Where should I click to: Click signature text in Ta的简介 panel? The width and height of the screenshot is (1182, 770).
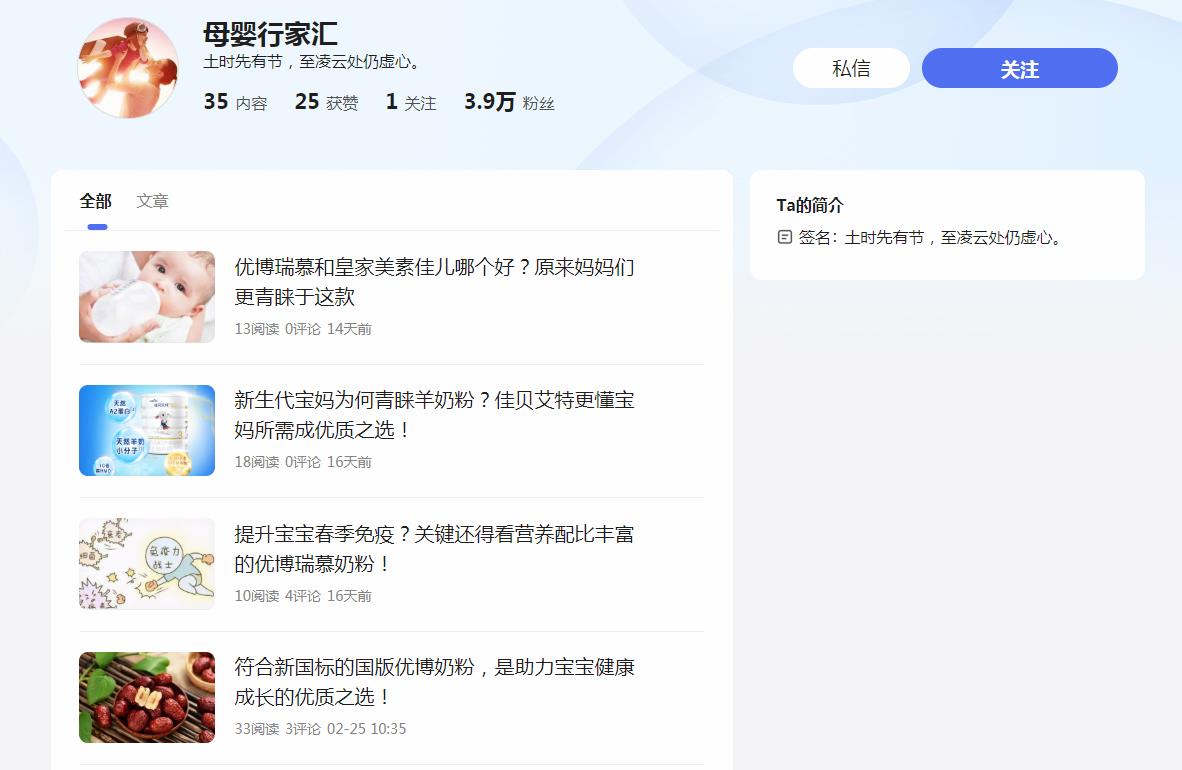pyautogui.click(x=930, y=238)
